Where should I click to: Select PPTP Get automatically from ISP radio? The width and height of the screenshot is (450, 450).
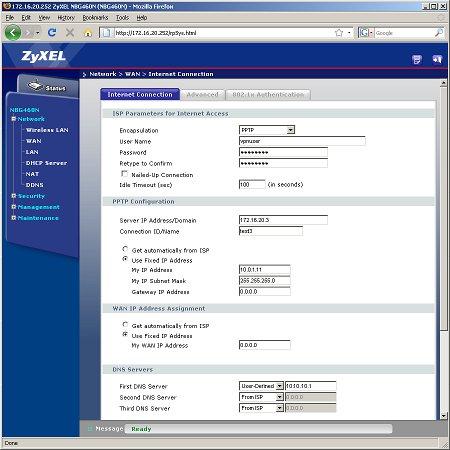point(125,249)
